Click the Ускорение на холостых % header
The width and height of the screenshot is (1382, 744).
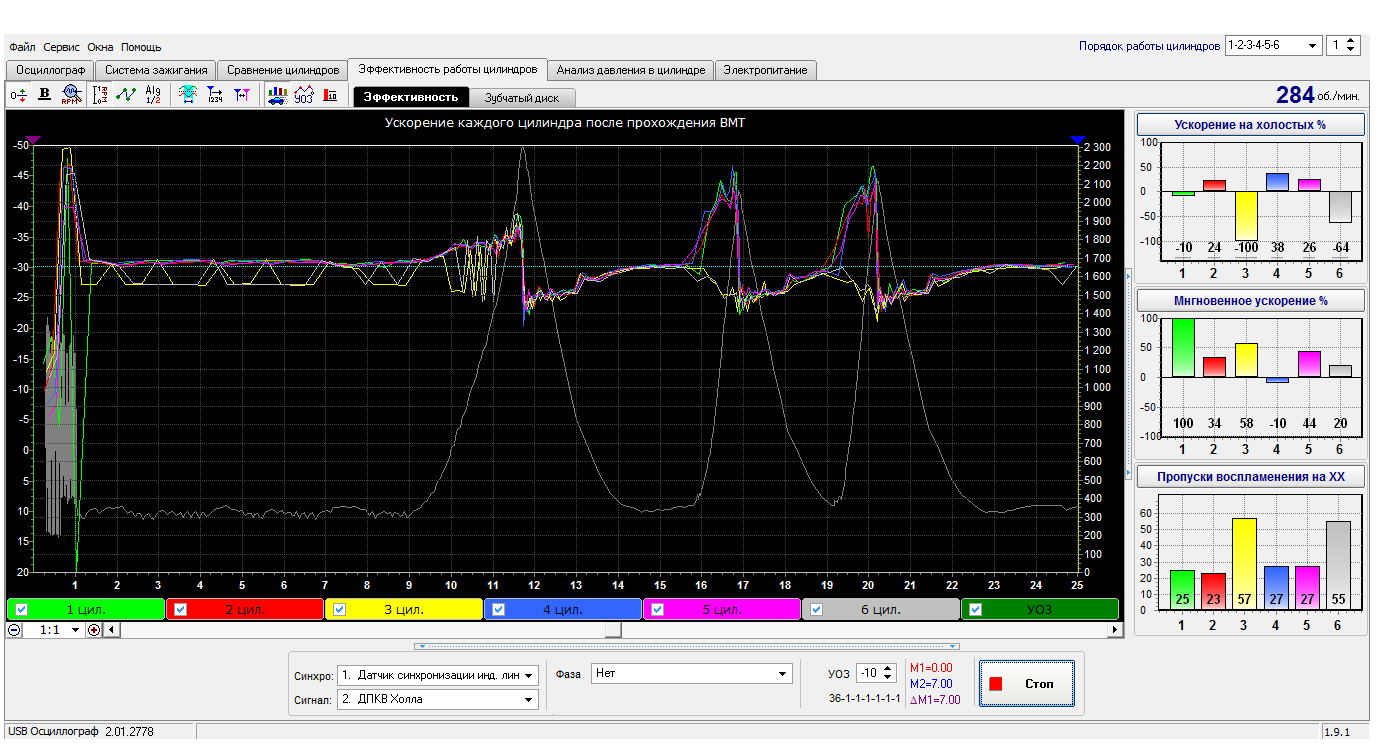click(x=1251, y=125)
